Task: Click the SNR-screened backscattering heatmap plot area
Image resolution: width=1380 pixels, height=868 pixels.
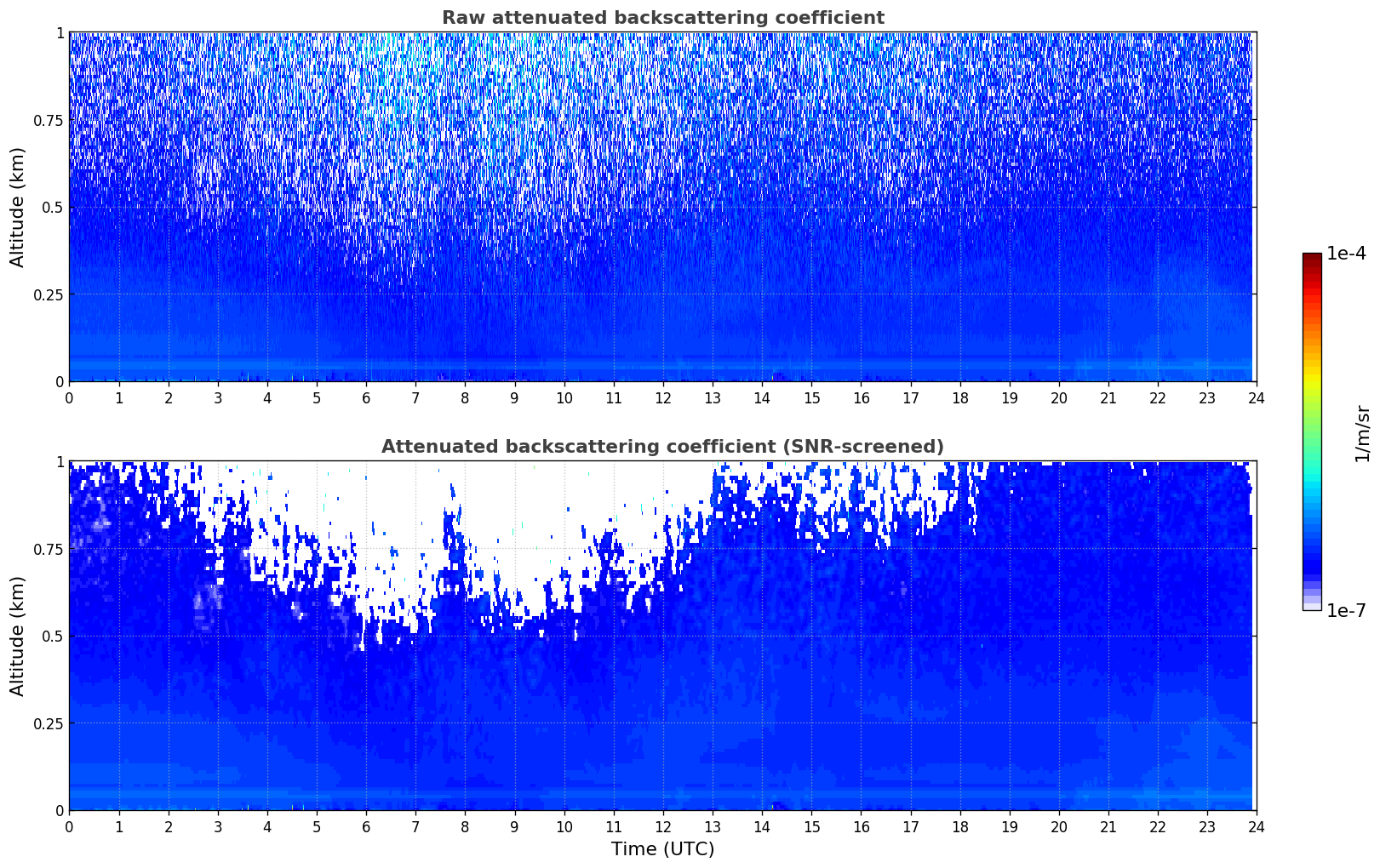Action: pos(662,636)
